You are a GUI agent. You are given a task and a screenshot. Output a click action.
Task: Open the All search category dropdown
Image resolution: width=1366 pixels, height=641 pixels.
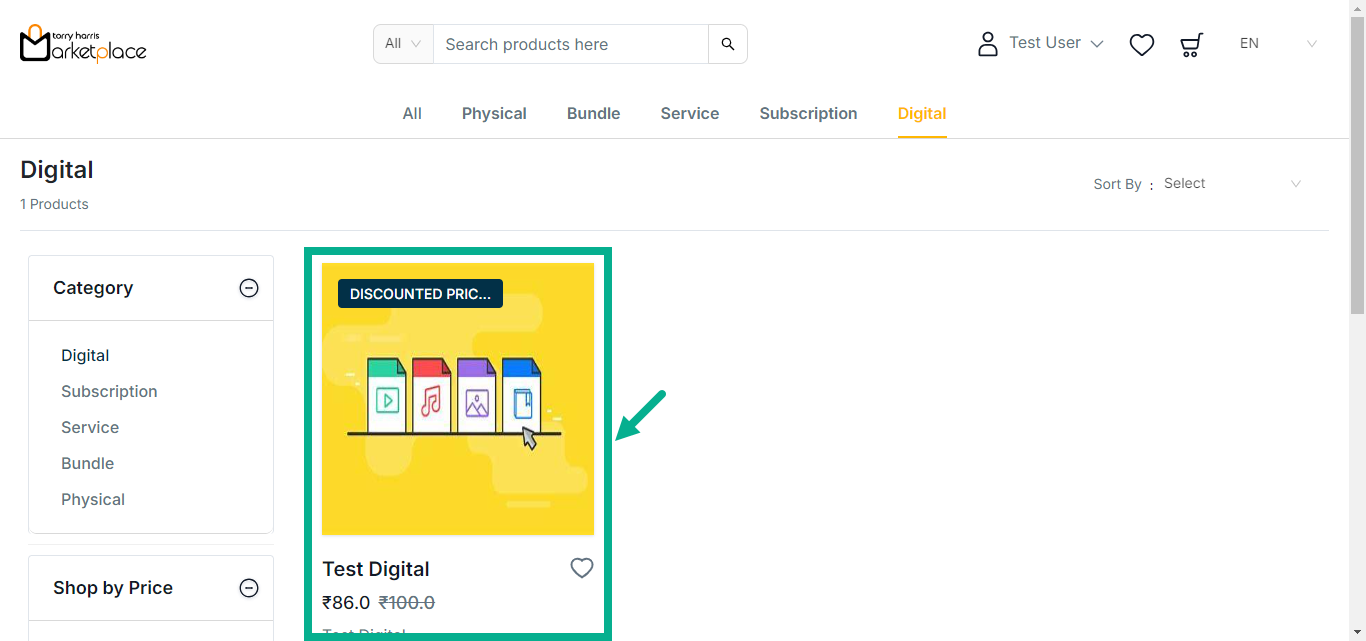[403, 44]
